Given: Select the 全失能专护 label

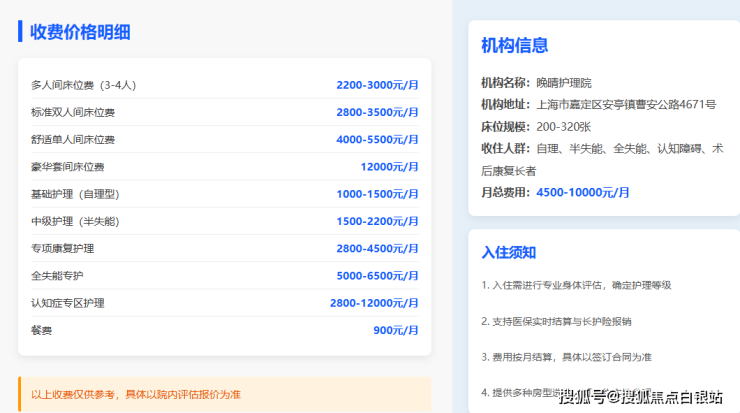Looking at the screenshot, I should (57, 276).
